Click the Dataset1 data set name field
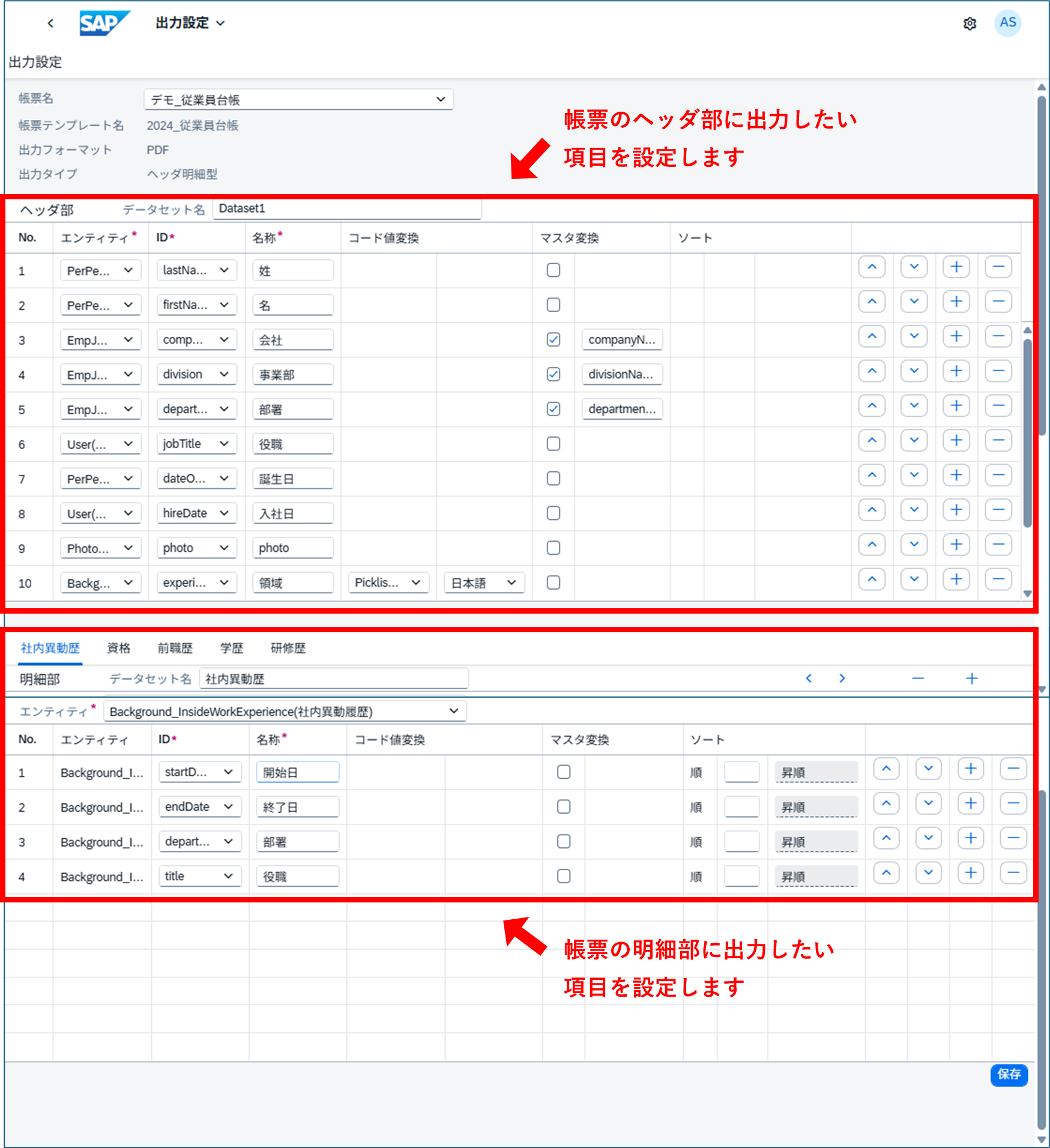This screenshot has height=1148, width=1050. click(x=346, y=209)
